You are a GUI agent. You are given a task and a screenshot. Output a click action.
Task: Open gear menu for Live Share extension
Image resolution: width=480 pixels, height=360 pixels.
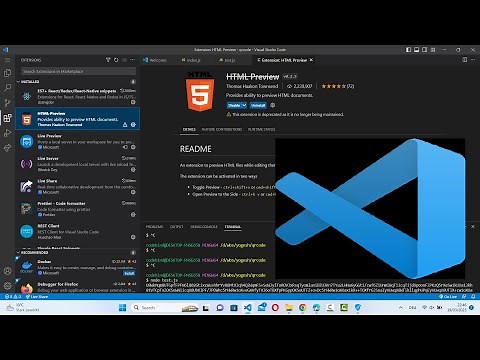[133, 192]
